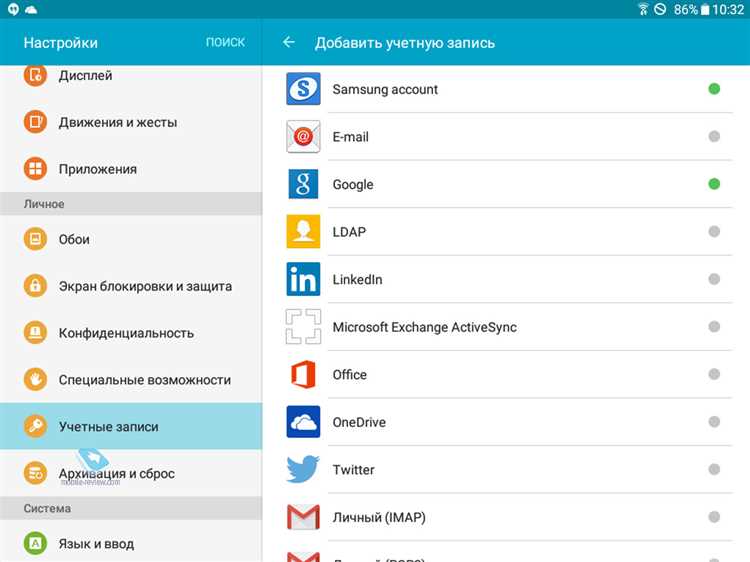Choose Личный (IMAP) account option
Viewport: 750px width, 562px height.
385,517
